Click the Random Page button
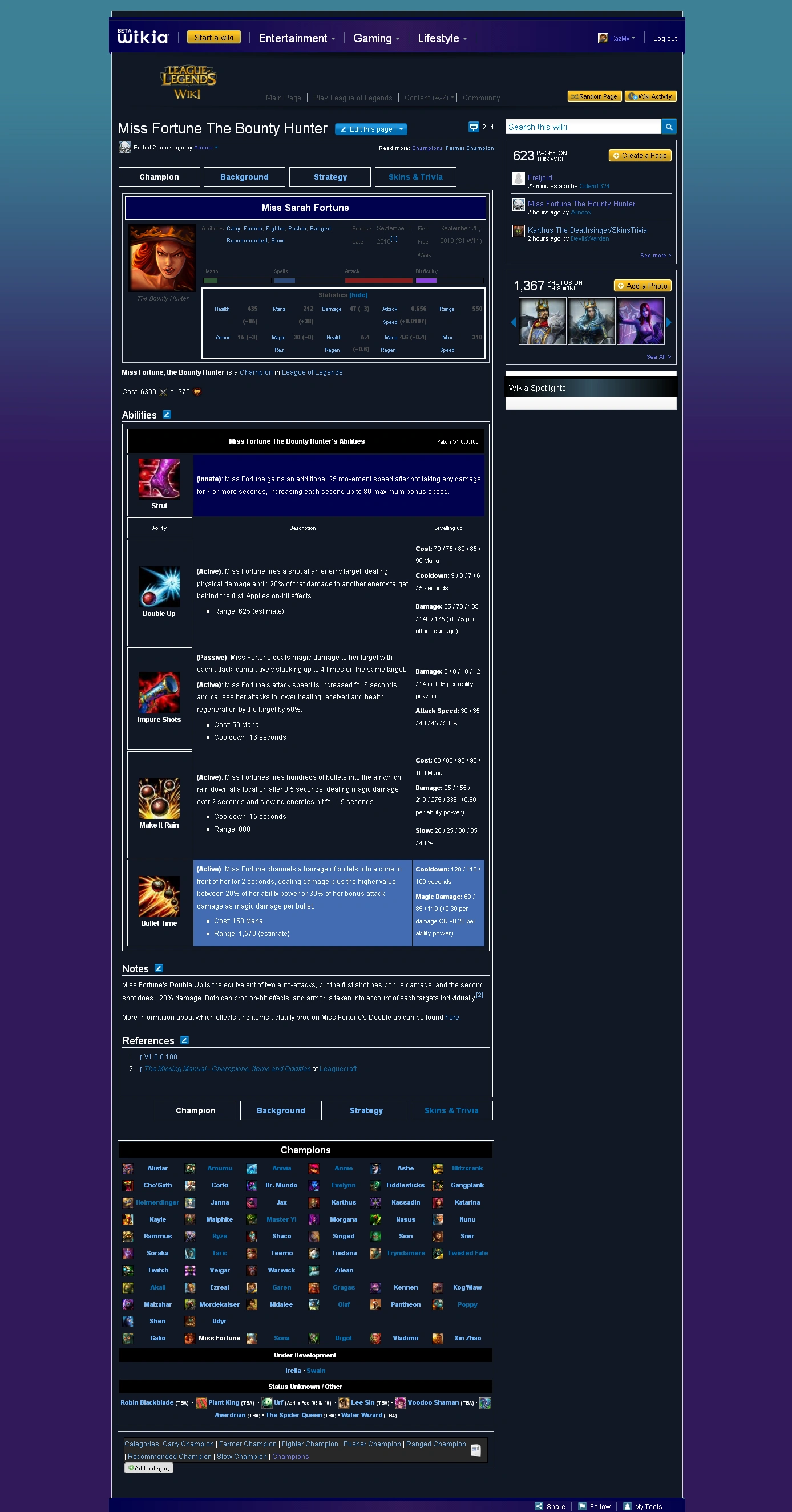This screenshot has width=792, height=1512. [594, 96]
